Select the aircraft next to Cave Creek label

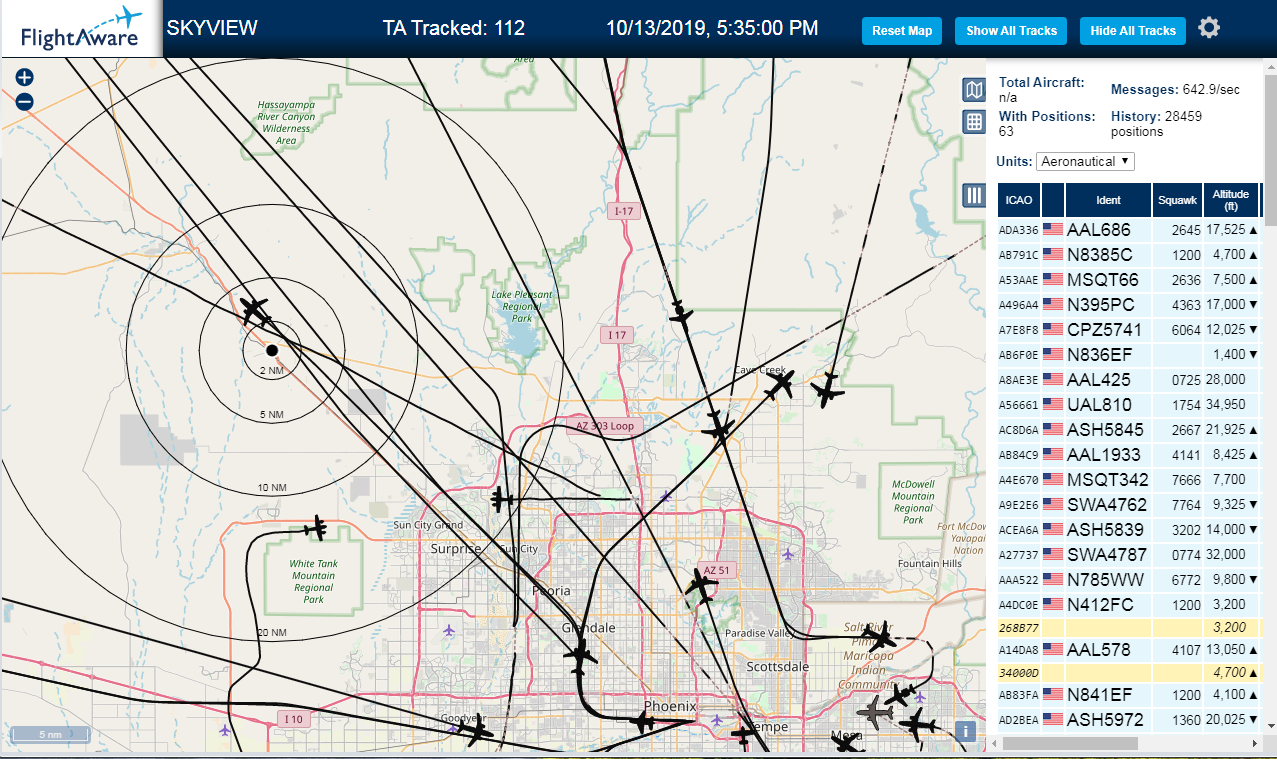[780, 385]
